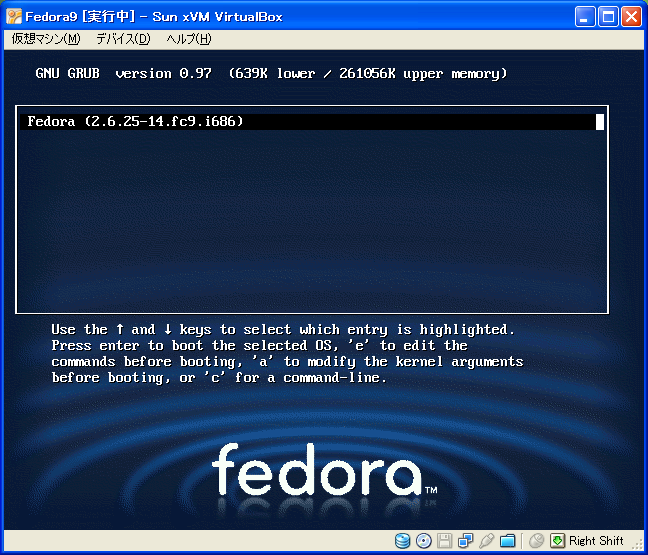The image size is (648, 555).
Task: Click the 'Press enter to boot' instruction line
Action: (x=260, y=345)
